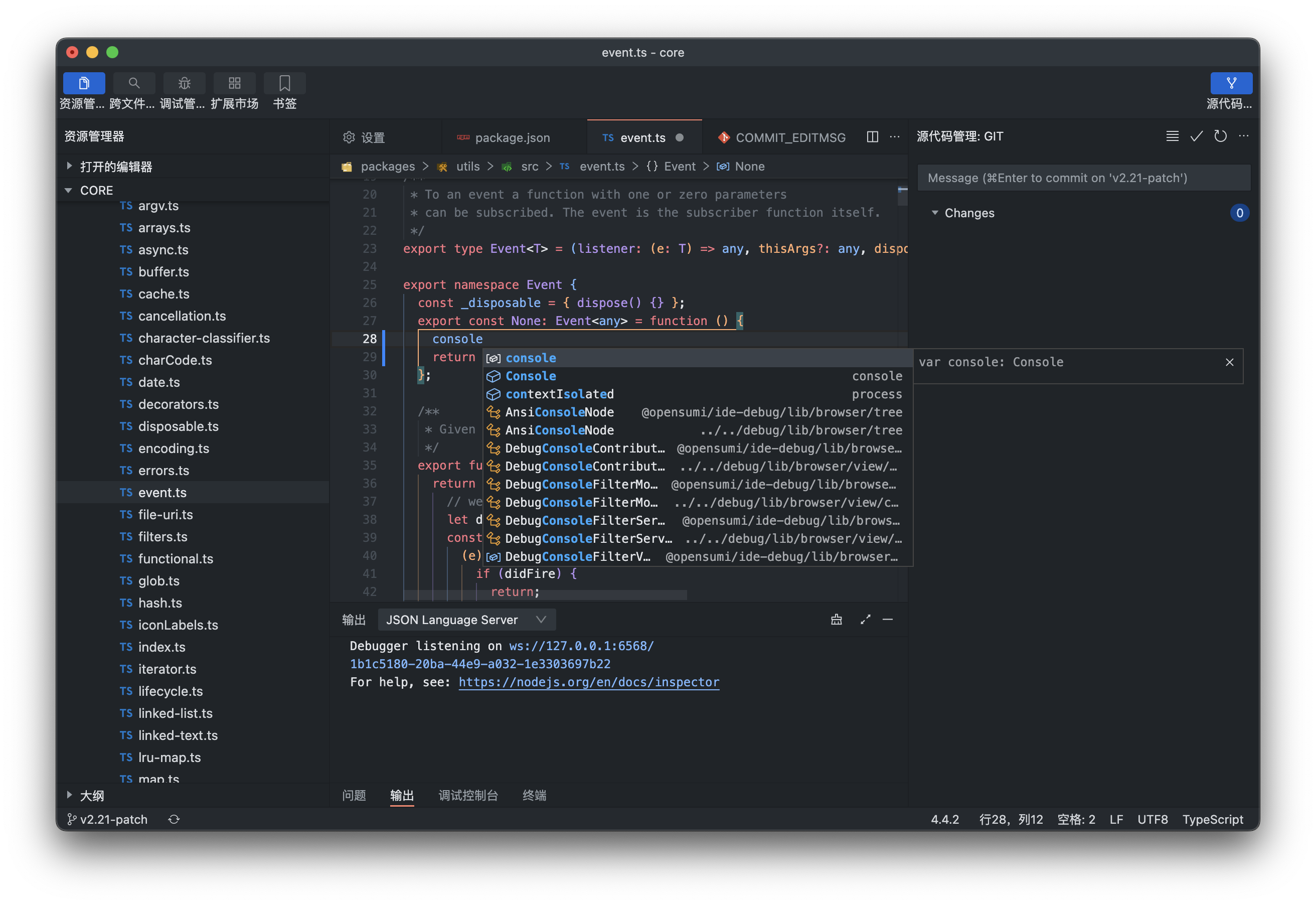1316x905 pixels.
Task: Click the commit Message input field
Action: (1083, 178)
